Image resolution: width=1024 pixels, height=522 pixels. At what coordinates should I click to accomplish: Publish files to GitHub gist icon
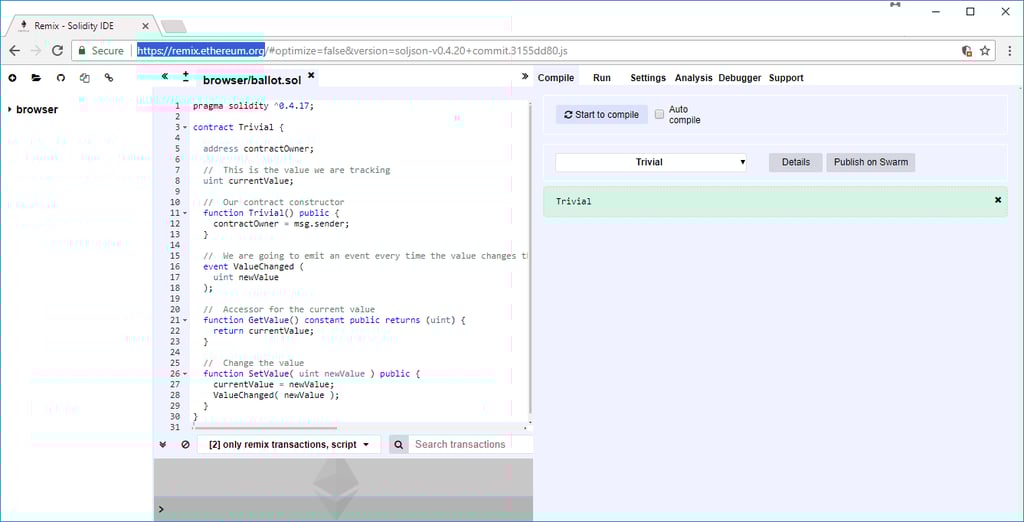pyautogui.click(x=61, y=78)
